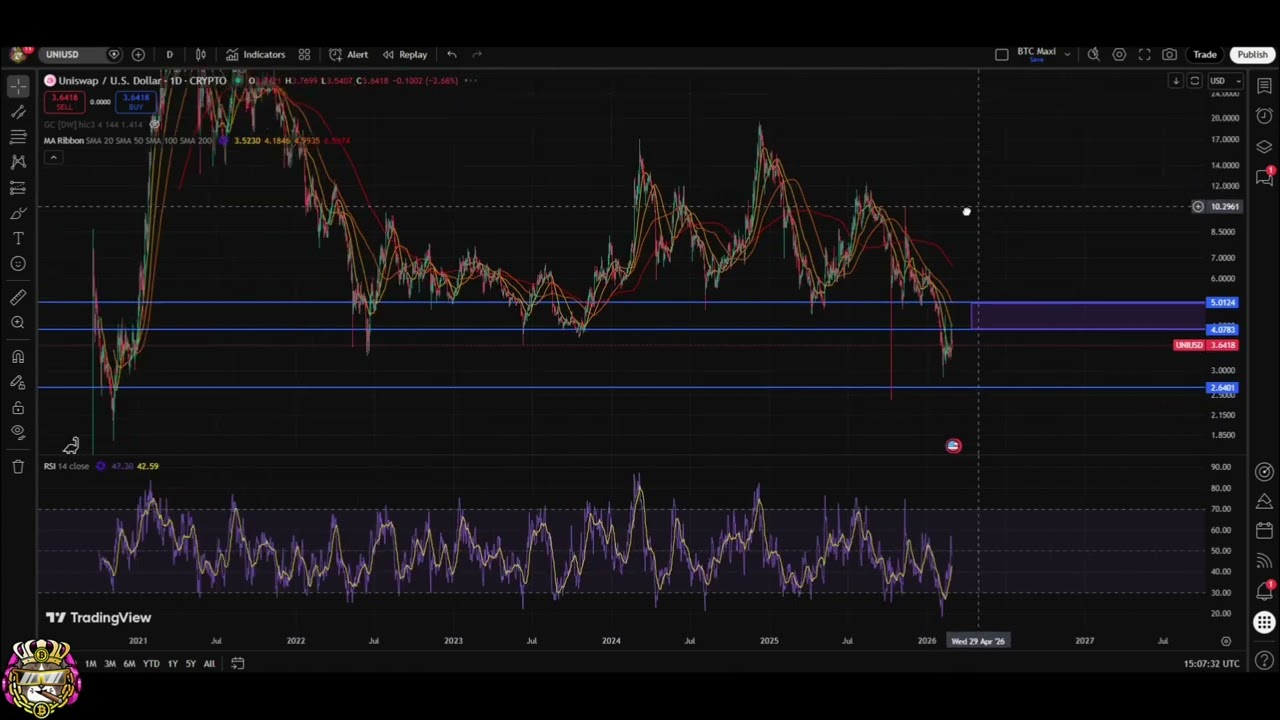
Task: Select the ruler measure tool
Action: pos(18,297)
